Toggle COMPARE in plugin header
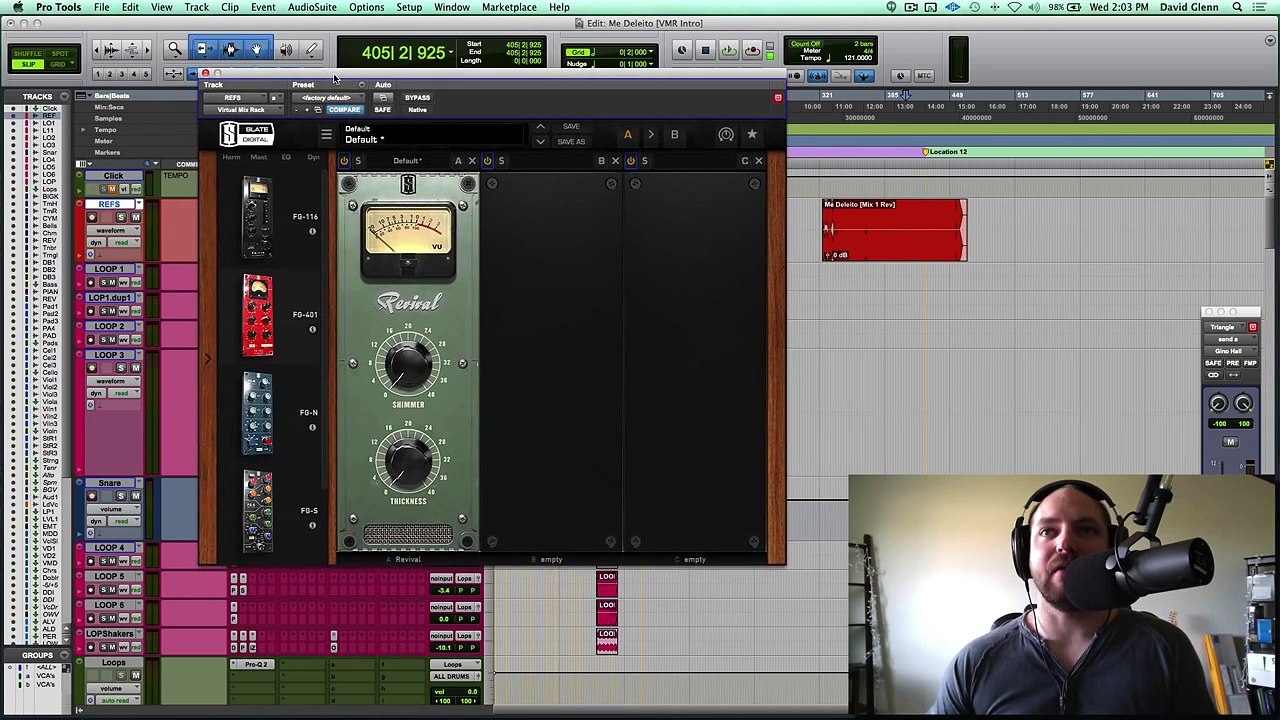This screenshot has height=720, width=1280. (x=343, y=109)
